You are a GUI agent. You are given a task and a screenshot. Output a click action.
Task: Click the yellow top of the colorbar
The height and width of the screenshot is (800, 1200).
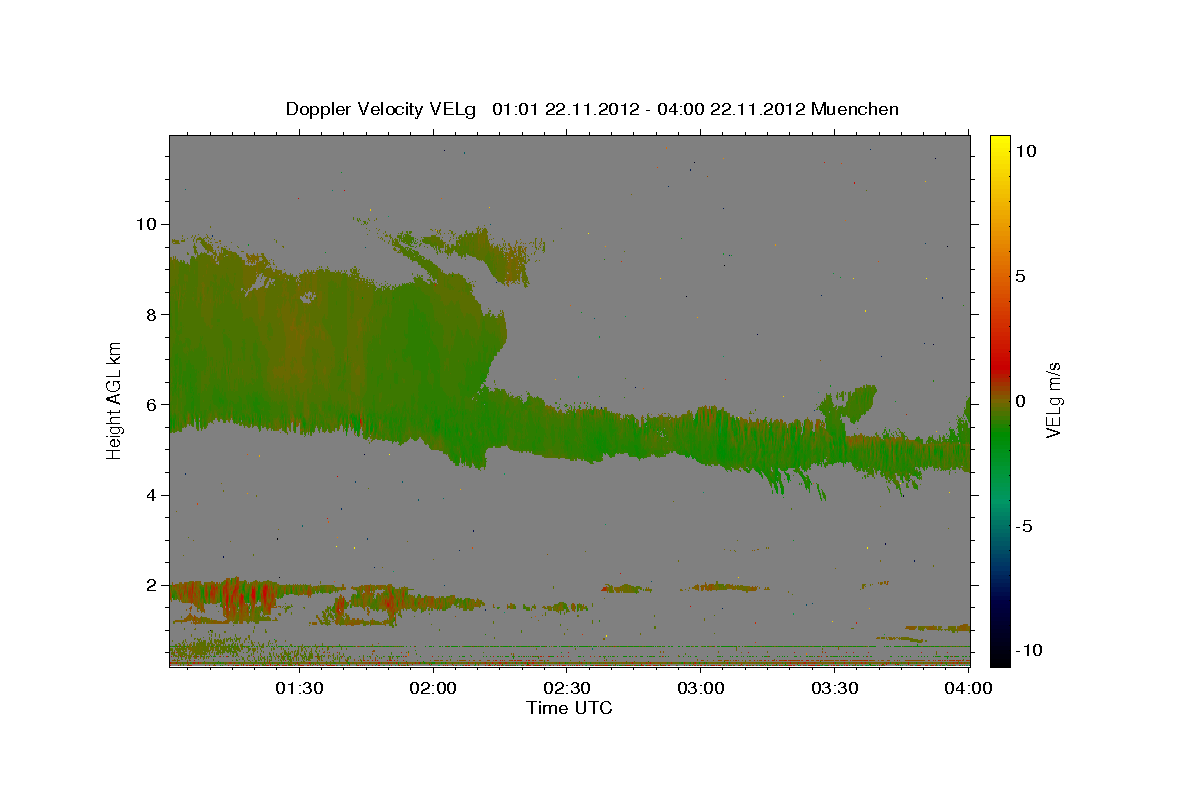(999, 145)
